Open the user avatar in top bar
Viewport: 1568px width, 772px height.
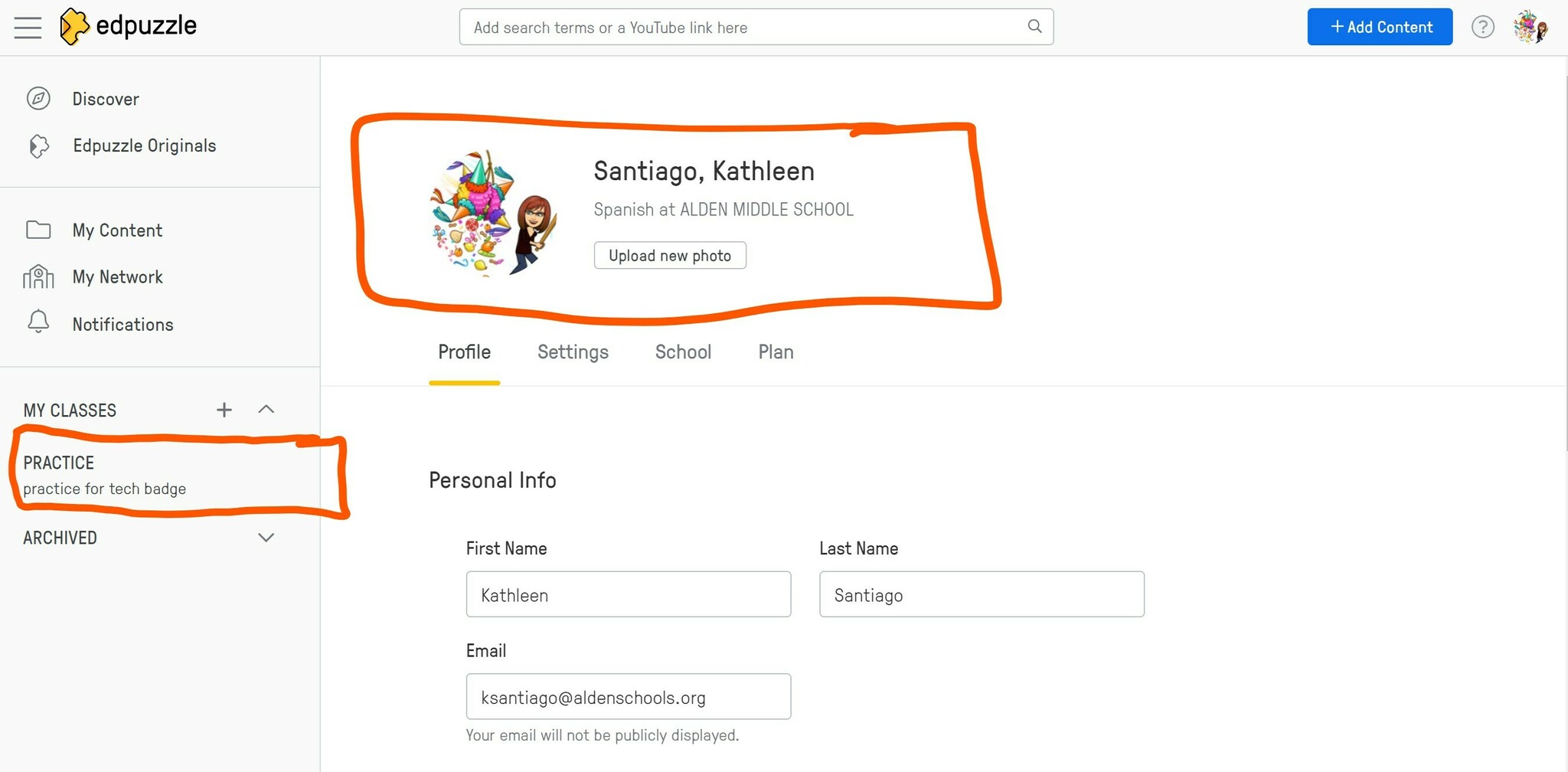(x=1530, y=28)
